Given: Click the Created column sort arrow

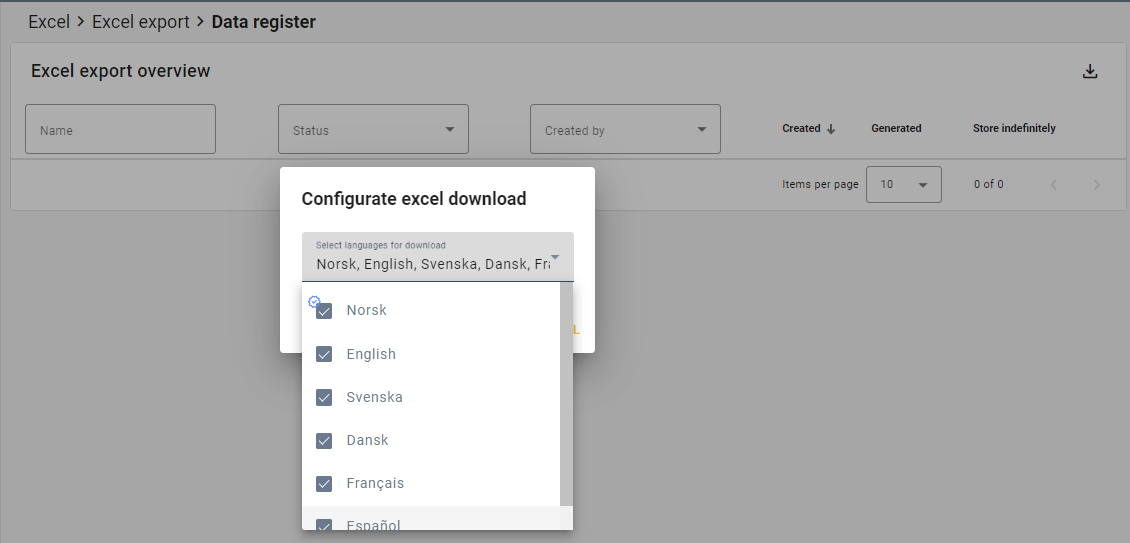Looking at the screenshot, I should click(x=831, y=129).
